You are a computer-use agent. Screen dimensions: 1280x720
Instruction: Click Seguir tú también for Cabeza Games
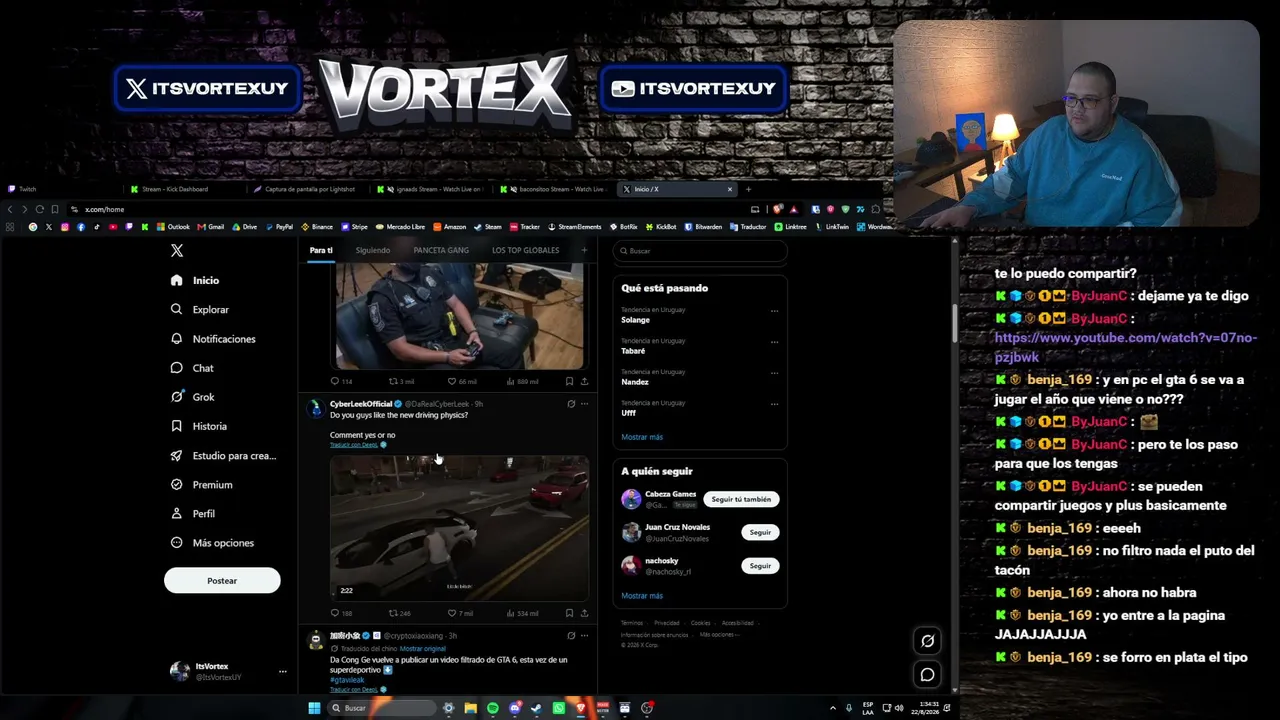point(741,499)
